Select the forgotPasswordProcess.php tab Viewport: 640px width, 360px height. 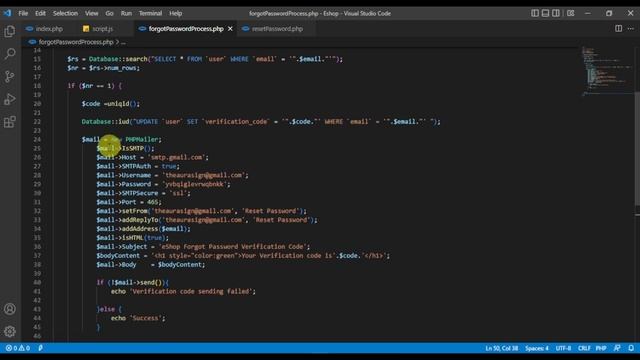pos(186,29)
